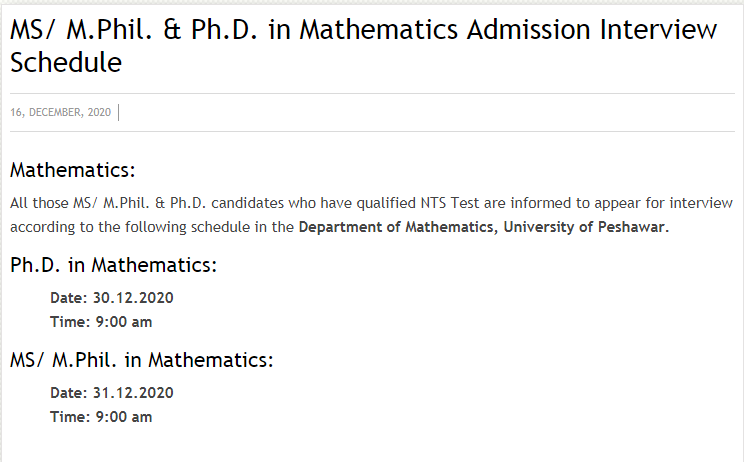Click the word Interview in the title

coord(658,29)
